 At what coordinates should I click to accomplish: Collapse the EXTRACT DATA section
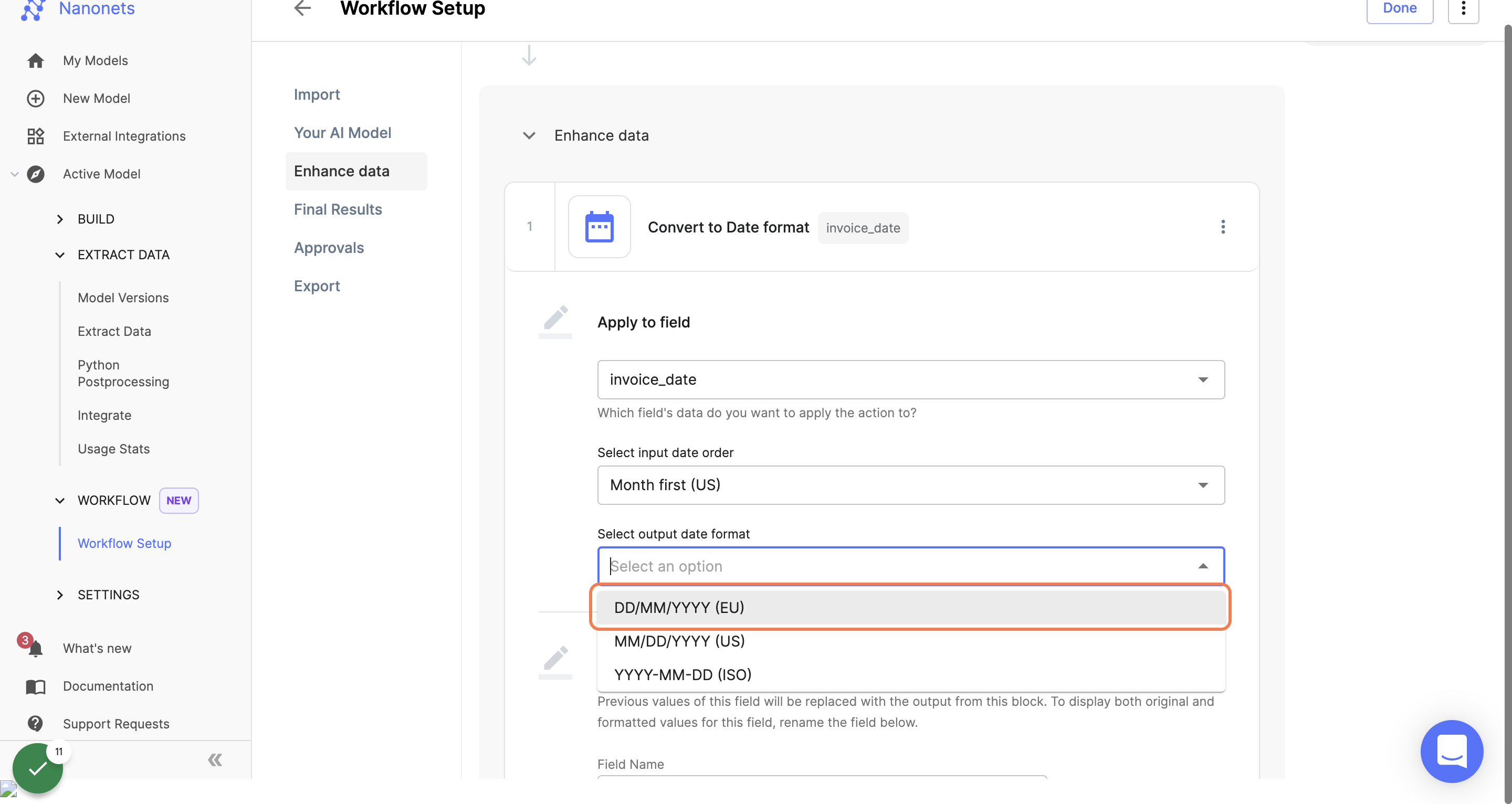[x=60, y=255]
